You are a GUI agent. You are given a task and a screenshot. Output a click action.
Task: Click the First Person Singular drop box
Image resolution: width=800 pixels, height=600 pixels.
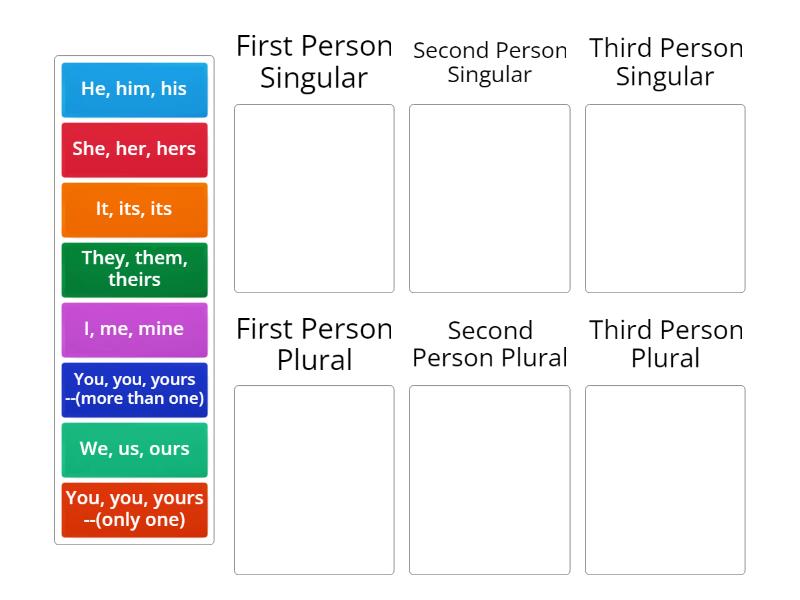coord(314,199)
